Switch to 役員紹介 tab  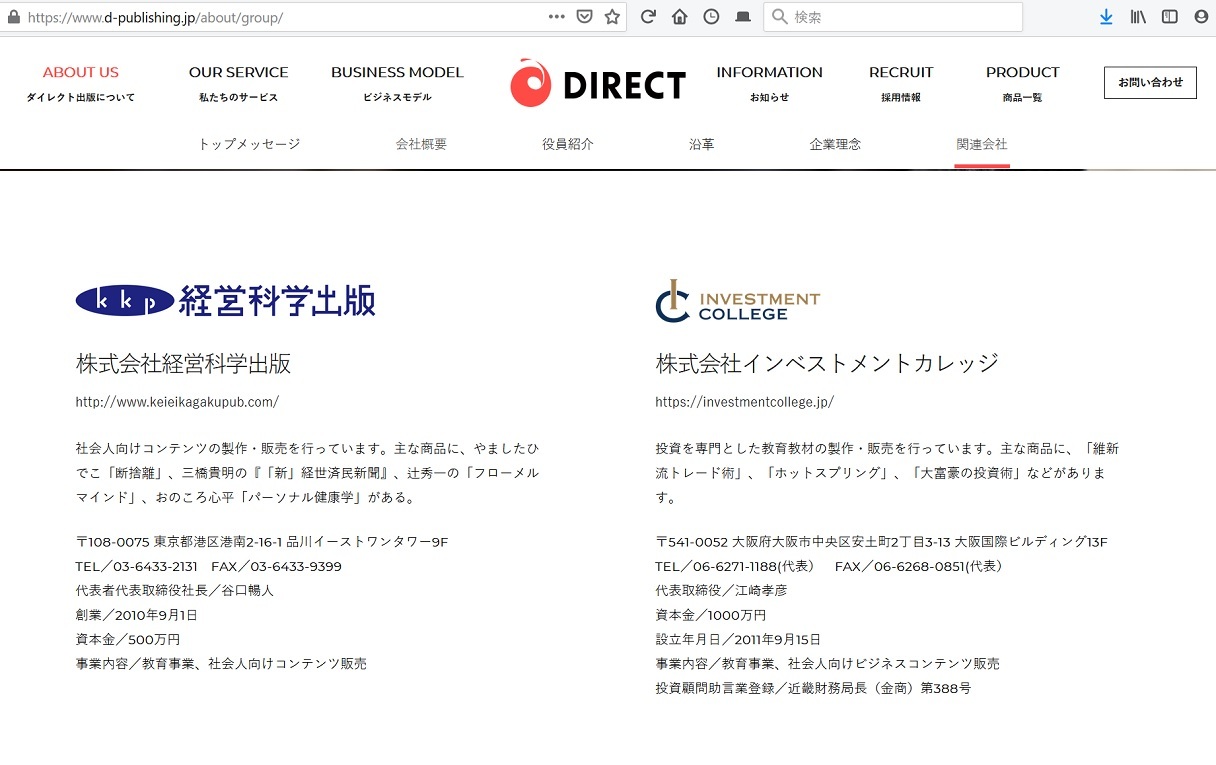pos(568,144)
